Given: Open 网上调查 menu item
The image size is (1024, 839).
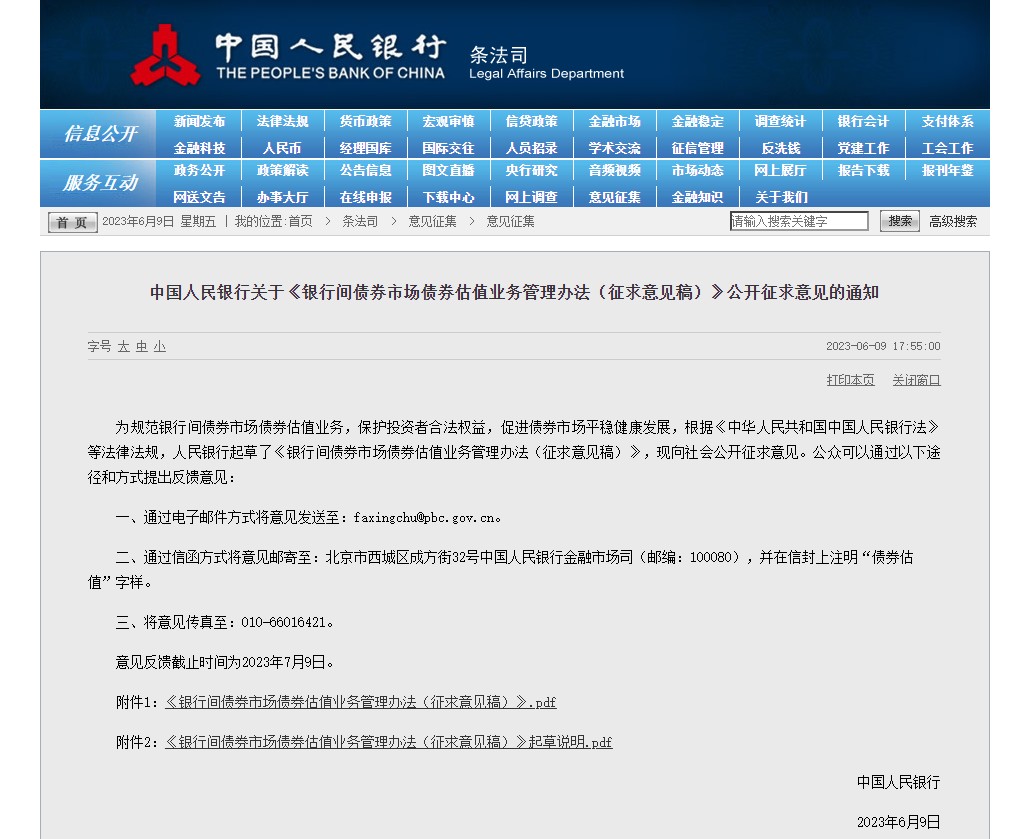Looking at the screenshot, I should [x=532, y=197].
